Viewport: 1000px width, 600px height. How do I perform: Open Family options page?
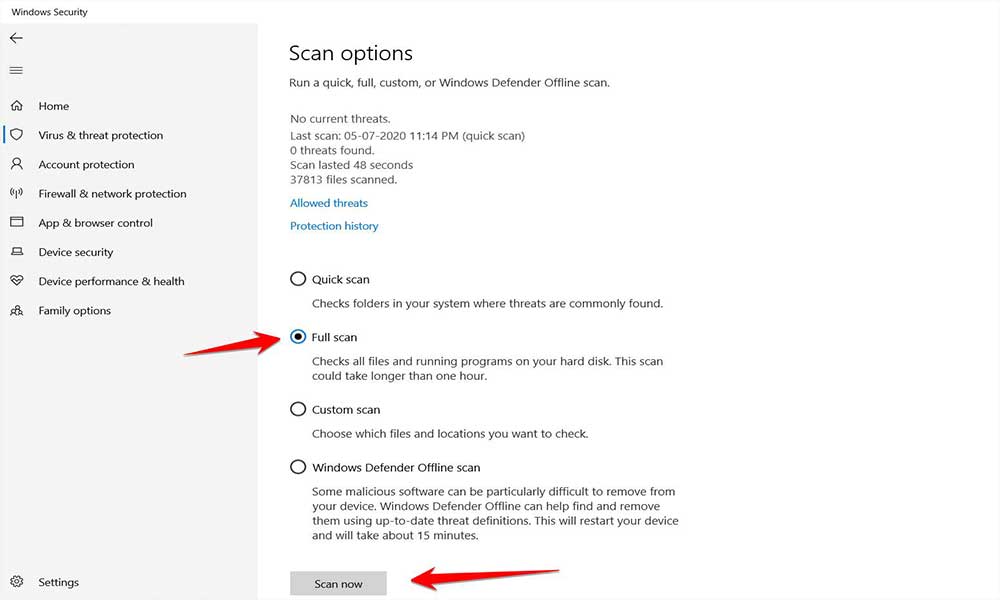(x=75, y=311)
